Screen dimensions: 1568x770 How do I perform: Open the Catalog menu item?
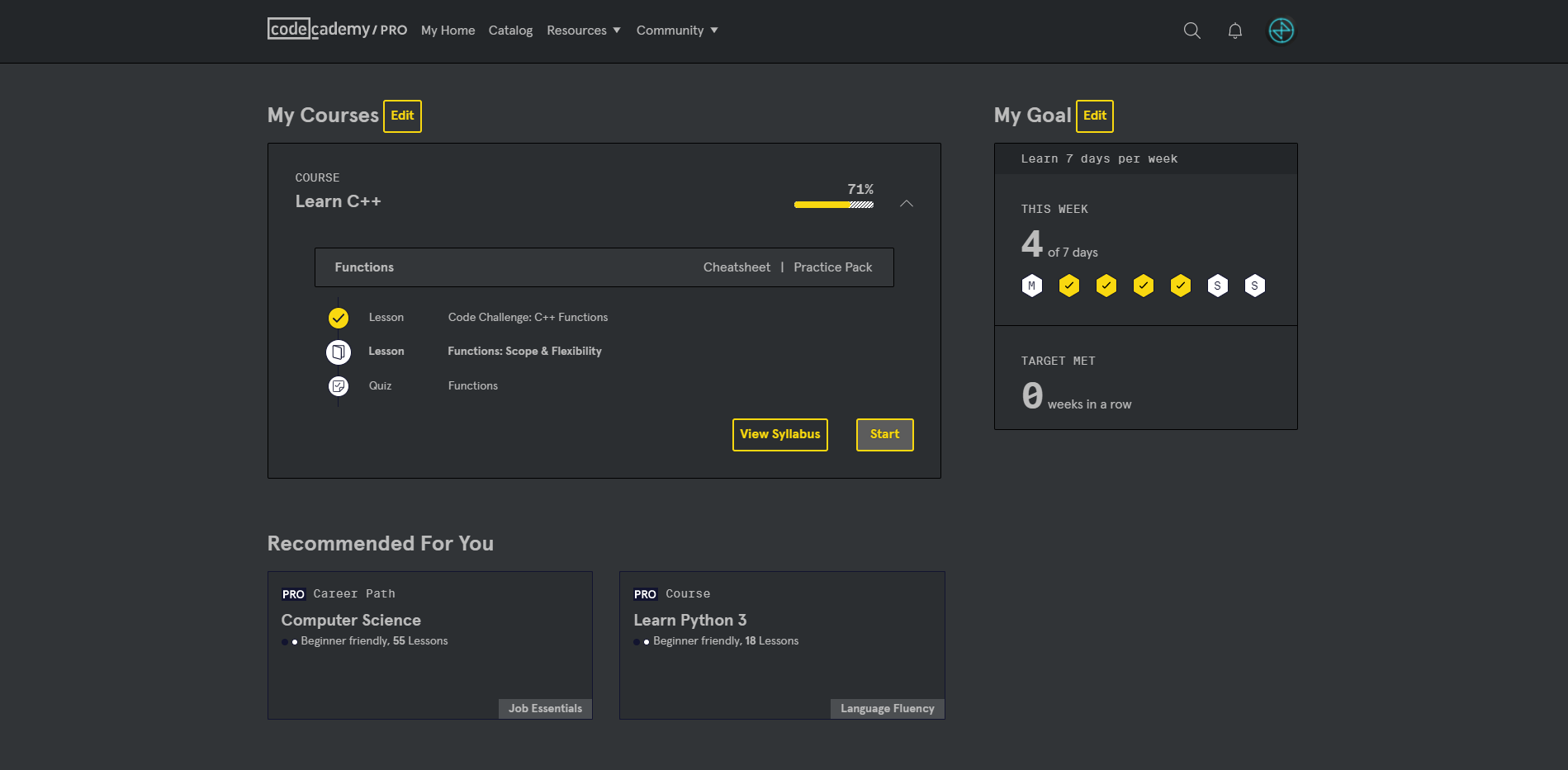(510, 30)
